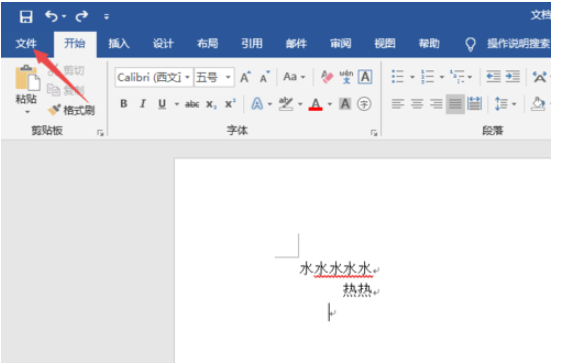Open highlight color dropdown arrow
Screen dimensions: 568x363
pos(300,104)
